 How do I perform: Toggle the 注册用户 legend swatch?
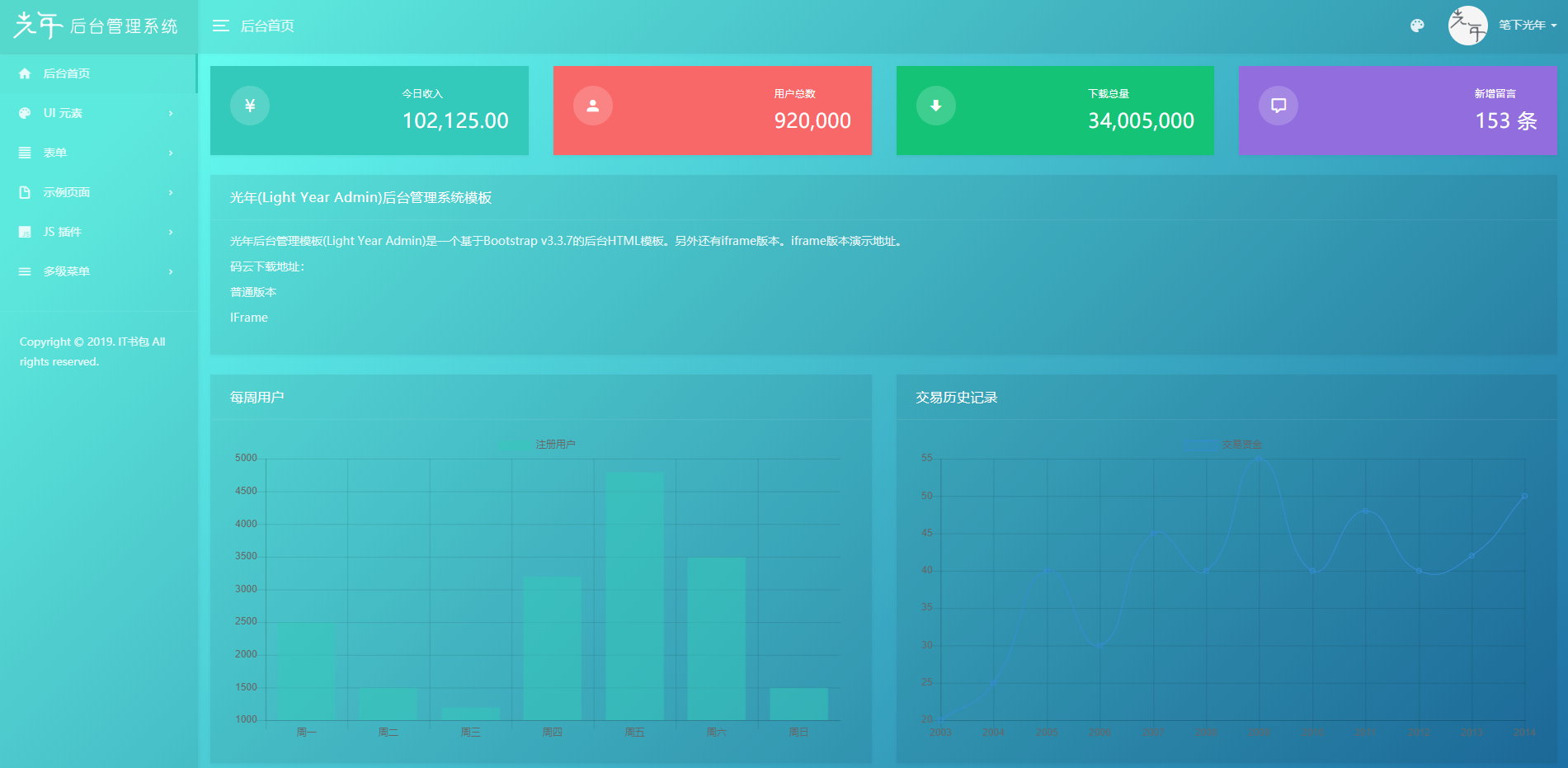pyautogui.click(x=513, y=445)
